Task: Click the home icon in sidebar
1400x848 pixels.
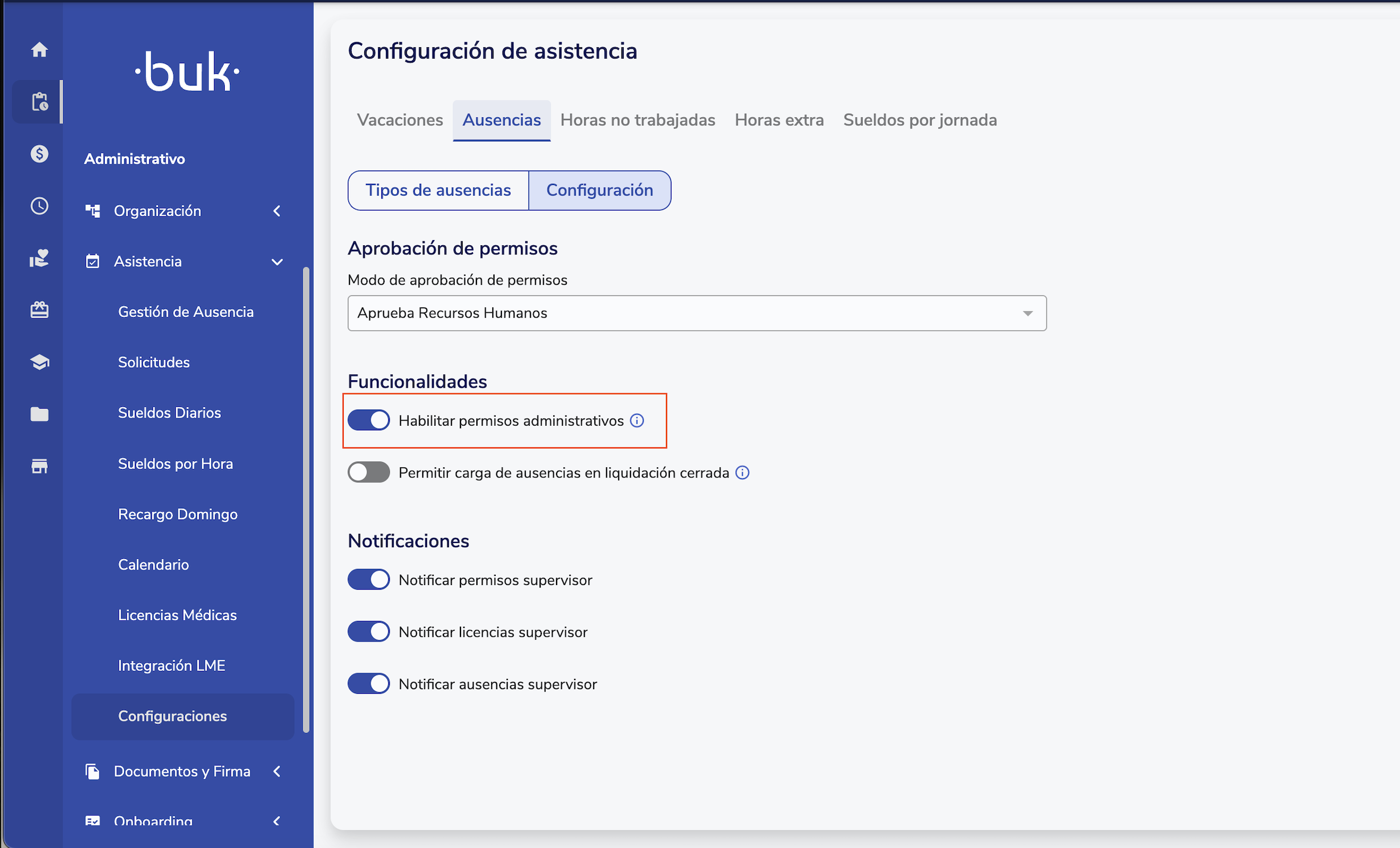Action: pyautogui.click(x=39, y=50)
